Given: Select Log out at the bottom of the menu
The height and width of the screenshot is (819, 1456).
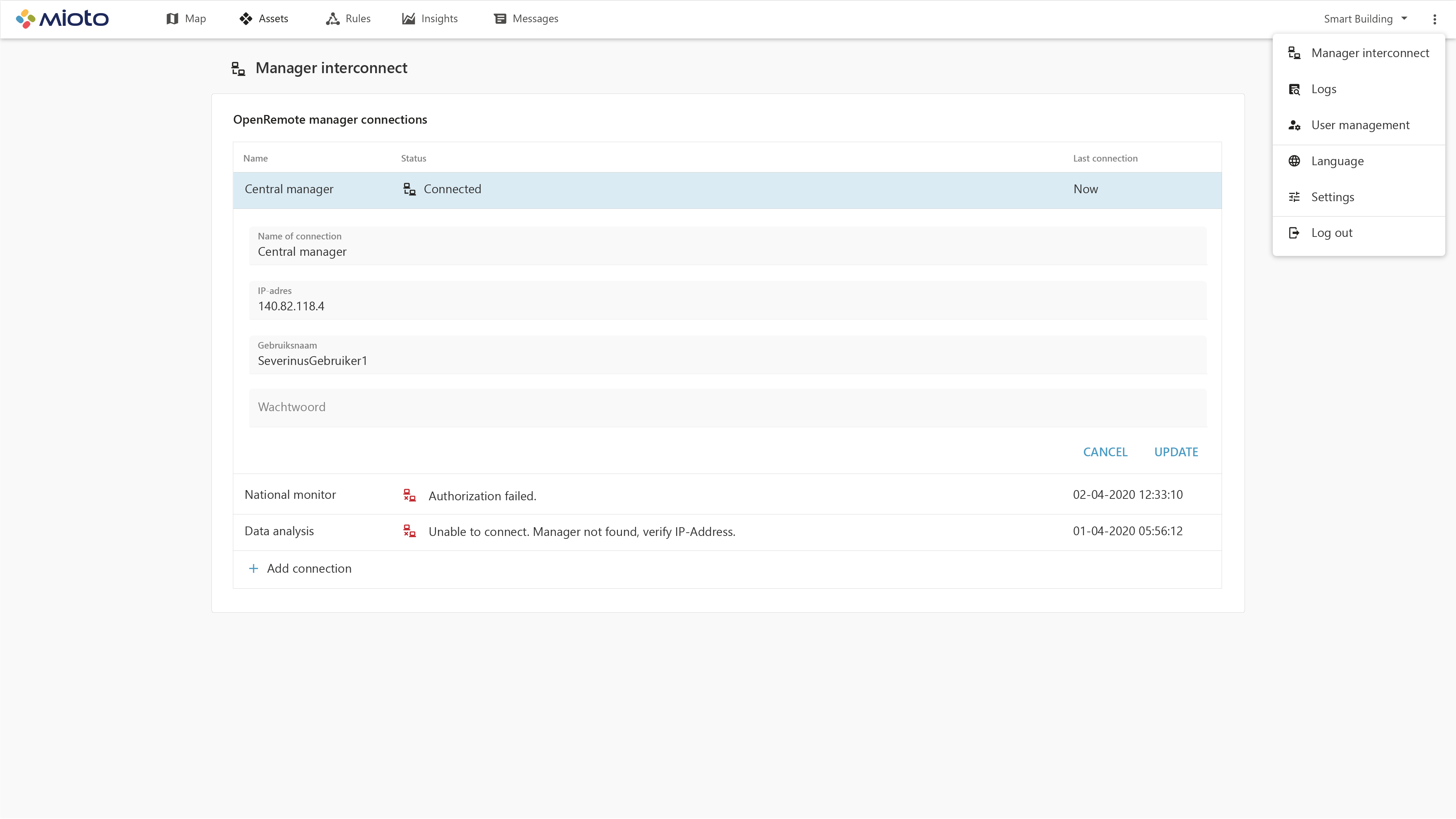Looking at the screenshot, I should pyautogui.click(x=1332, y=232).
